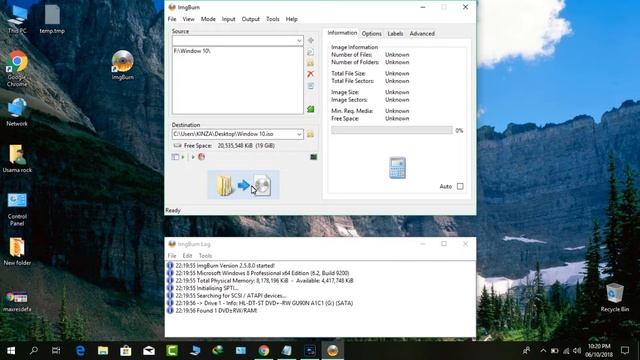
Task: Open the Camtasia taskbar icon
Action: pyautogui.click(x=172, y=351)
